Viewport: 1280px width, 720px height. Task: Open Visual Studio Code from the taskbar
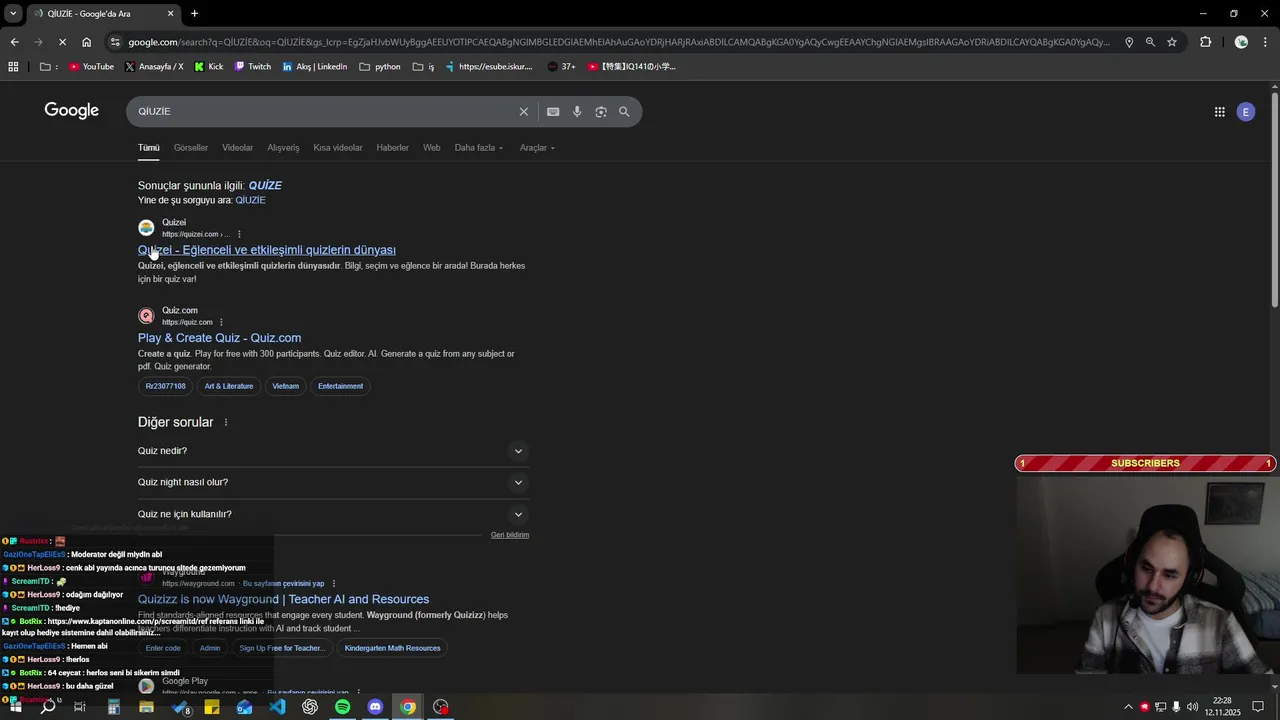coord(277,707)
